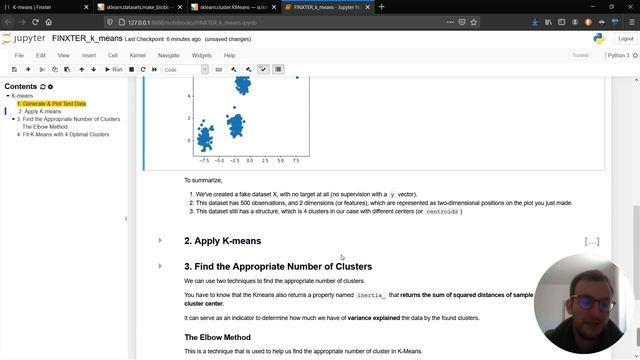Refresh the Contents table of contents
640x360 pixels.
point(42,87)
